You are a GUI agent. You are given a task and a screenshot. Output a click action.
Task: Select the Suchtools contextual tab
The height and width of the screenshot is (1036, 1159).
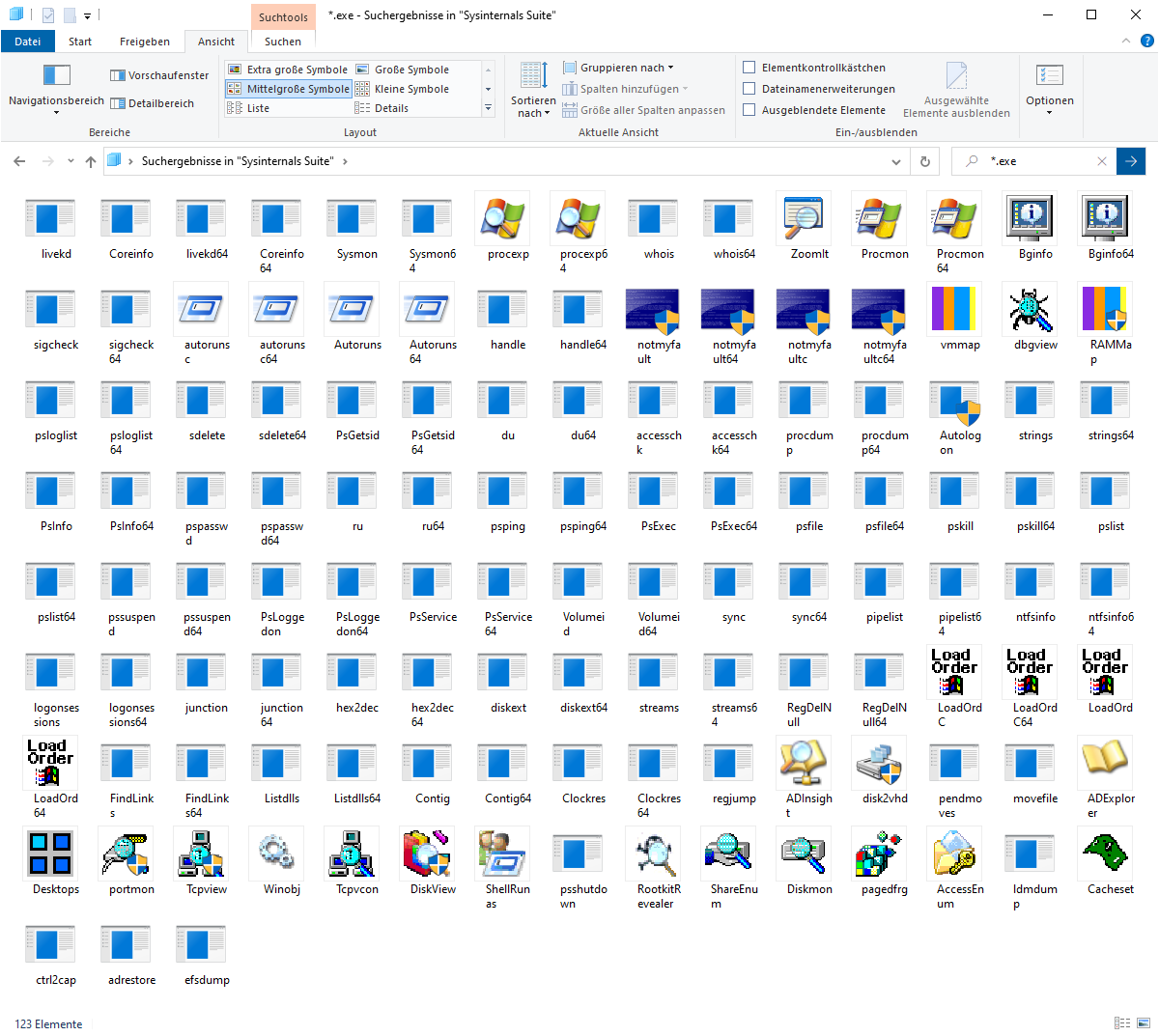283,16
